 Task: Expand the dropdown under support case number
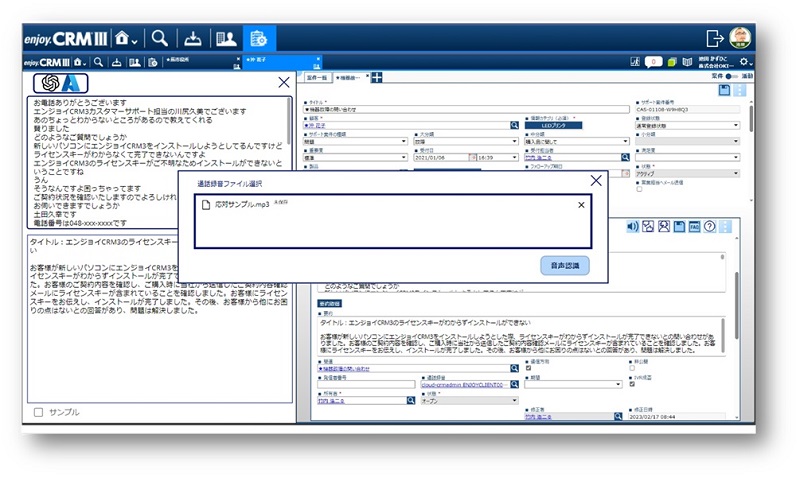[x=736, y=125]
